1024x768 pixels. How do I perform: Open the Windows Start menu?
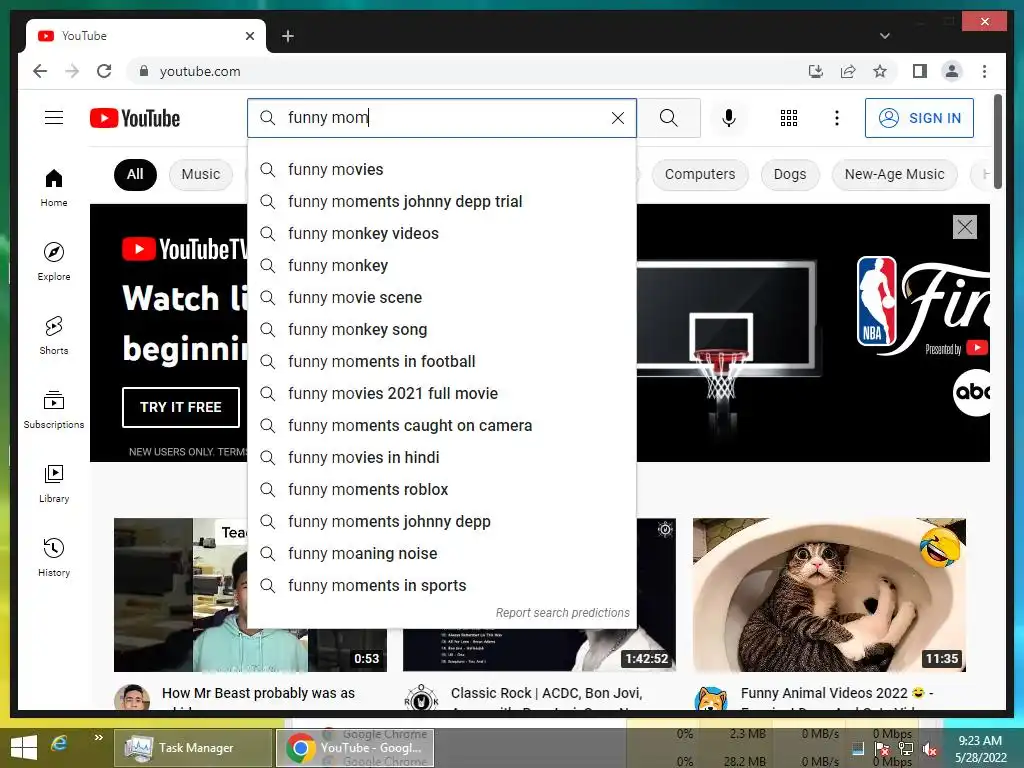pos(24,748)
